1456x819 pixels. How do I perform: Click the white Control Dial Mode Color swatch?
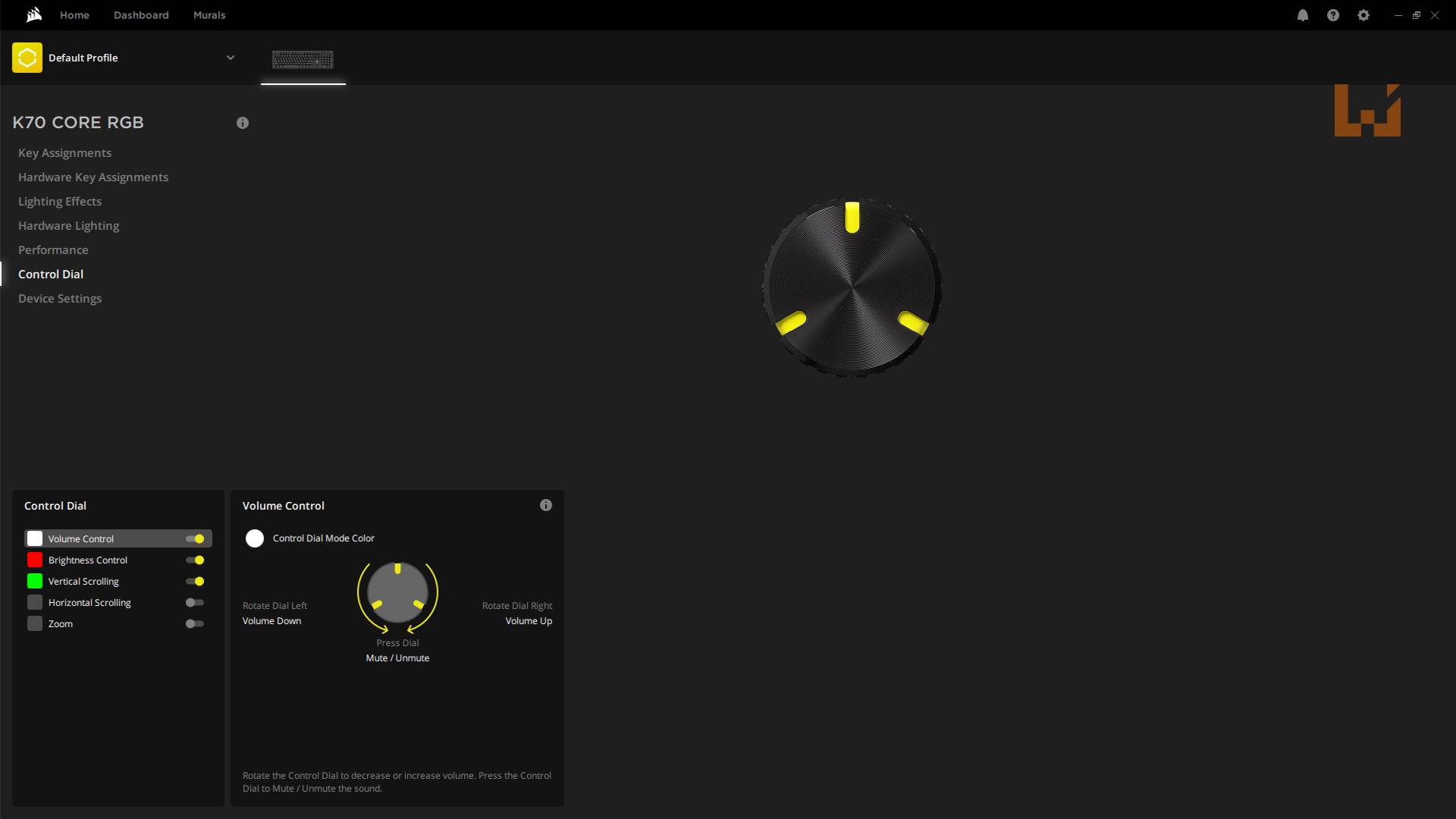[x=255, y=538]
